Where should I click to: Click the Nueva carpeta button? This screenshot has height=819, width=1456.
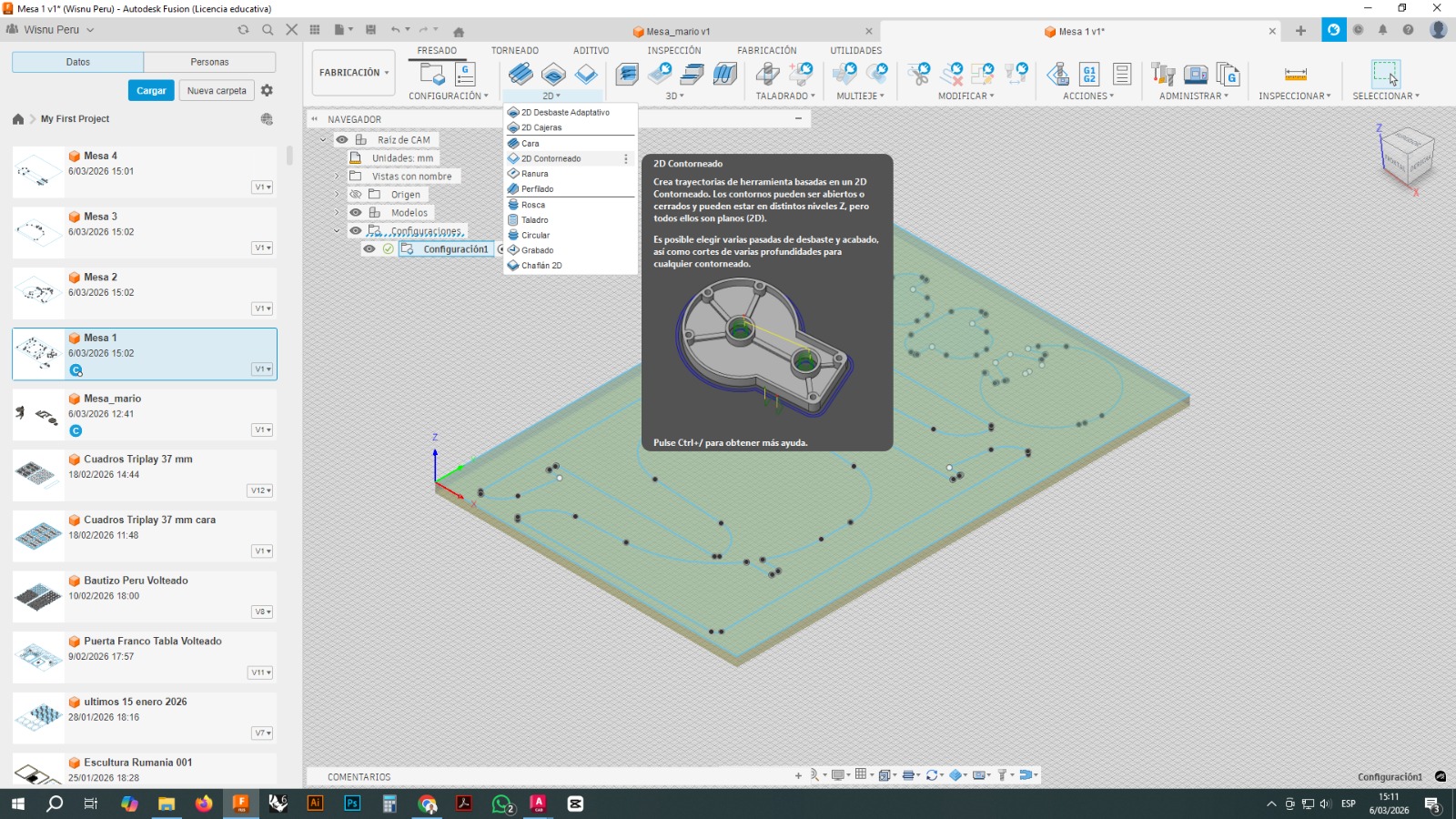click(217, 91)
